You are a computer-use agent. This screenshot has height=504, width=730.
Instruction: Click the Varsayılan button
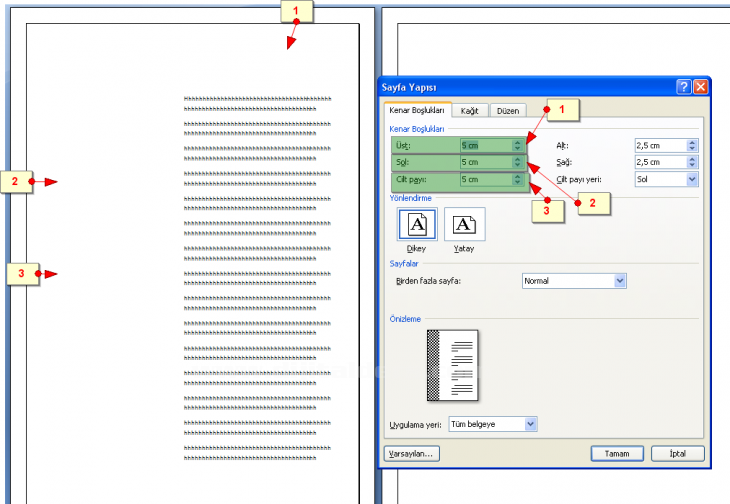click(412, 454)
